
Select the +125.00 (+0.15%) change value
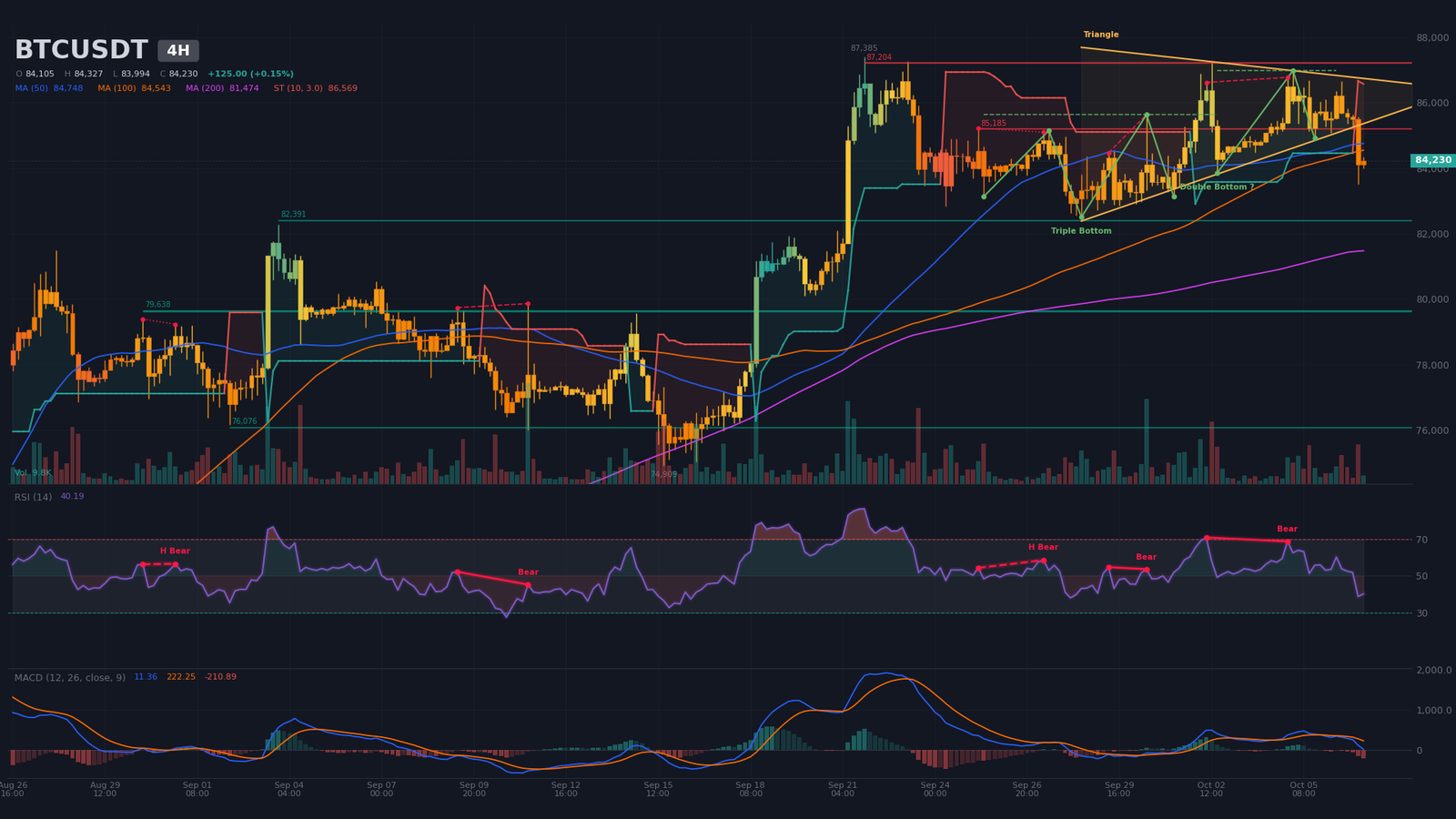point(250,74)
